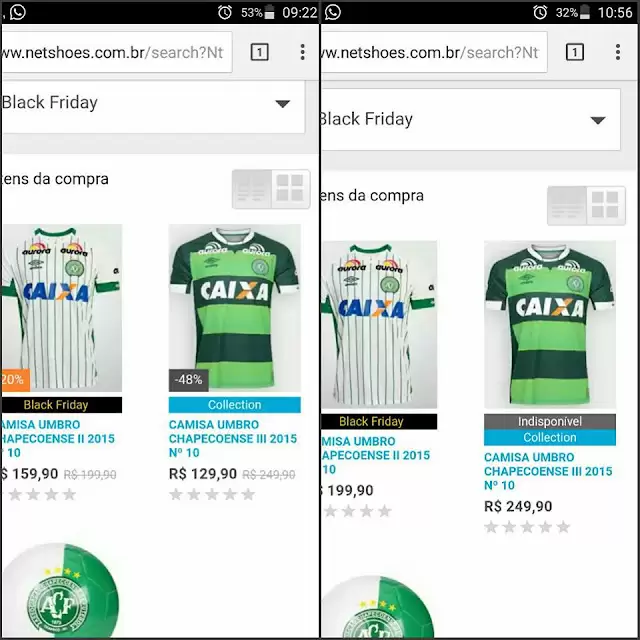The image size is (640, 640).
Task: Tap the netshoes.com.br address bar at 10:56
Action: (430, 52)
